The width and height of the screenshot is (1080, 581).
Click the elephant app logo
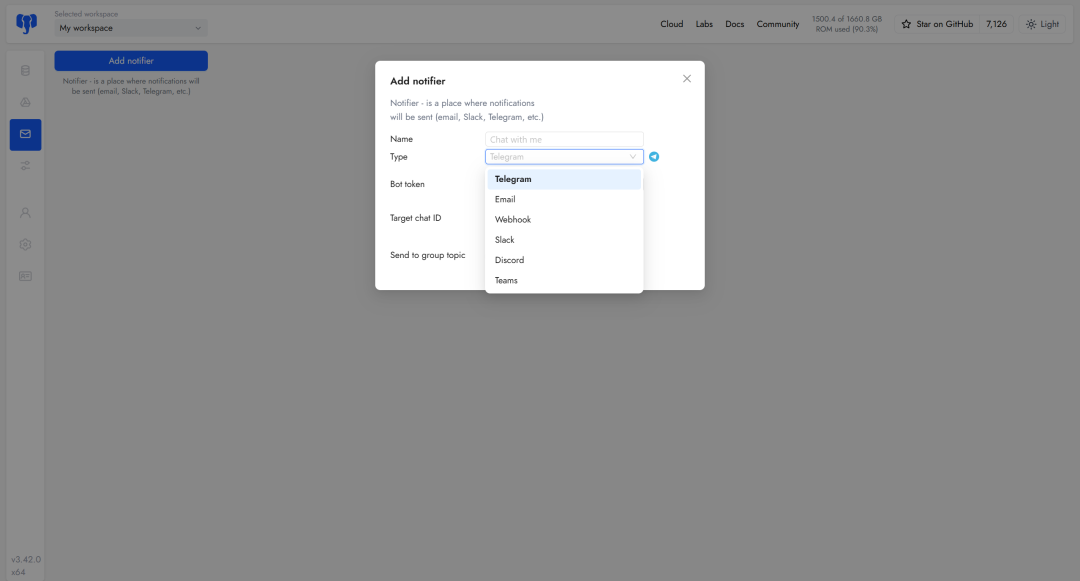pyautogui.click(x=26, y=23)
